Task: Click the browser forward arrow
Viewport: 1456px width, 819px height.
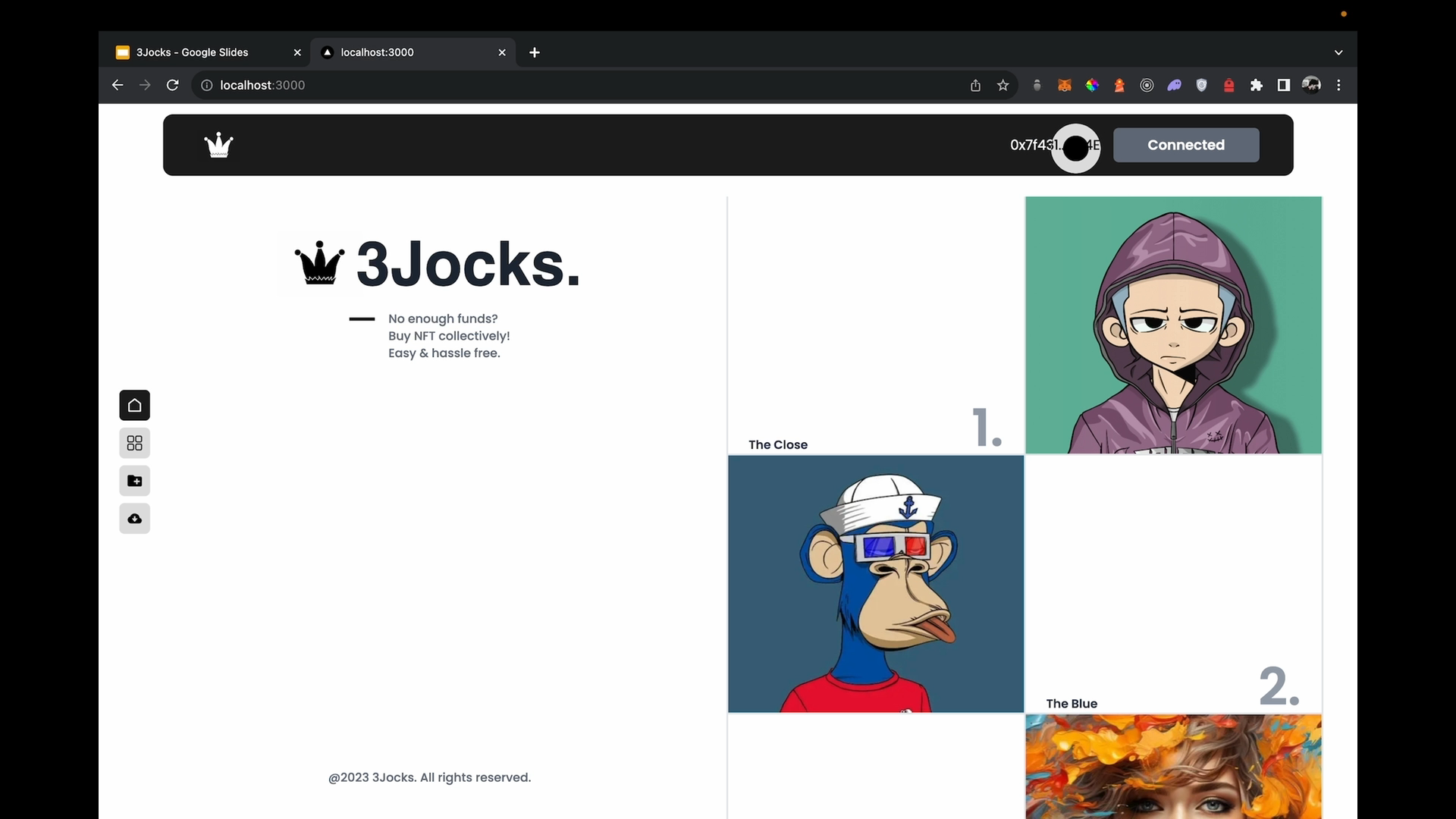Action: coord(145,85)
